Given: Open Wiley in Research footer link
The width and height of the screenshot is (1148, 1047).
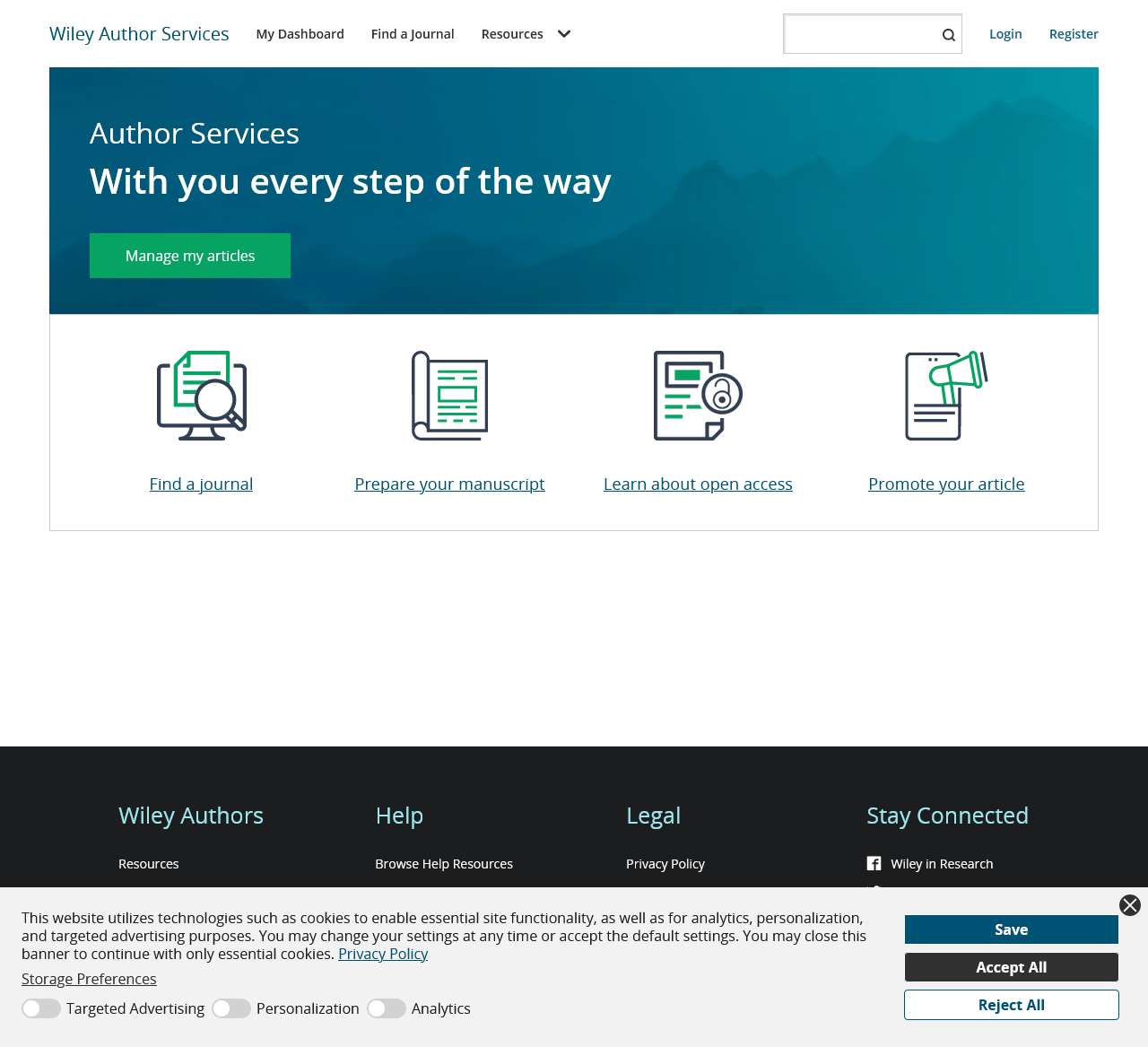Looking at the screenshot, I should point(942,864).
